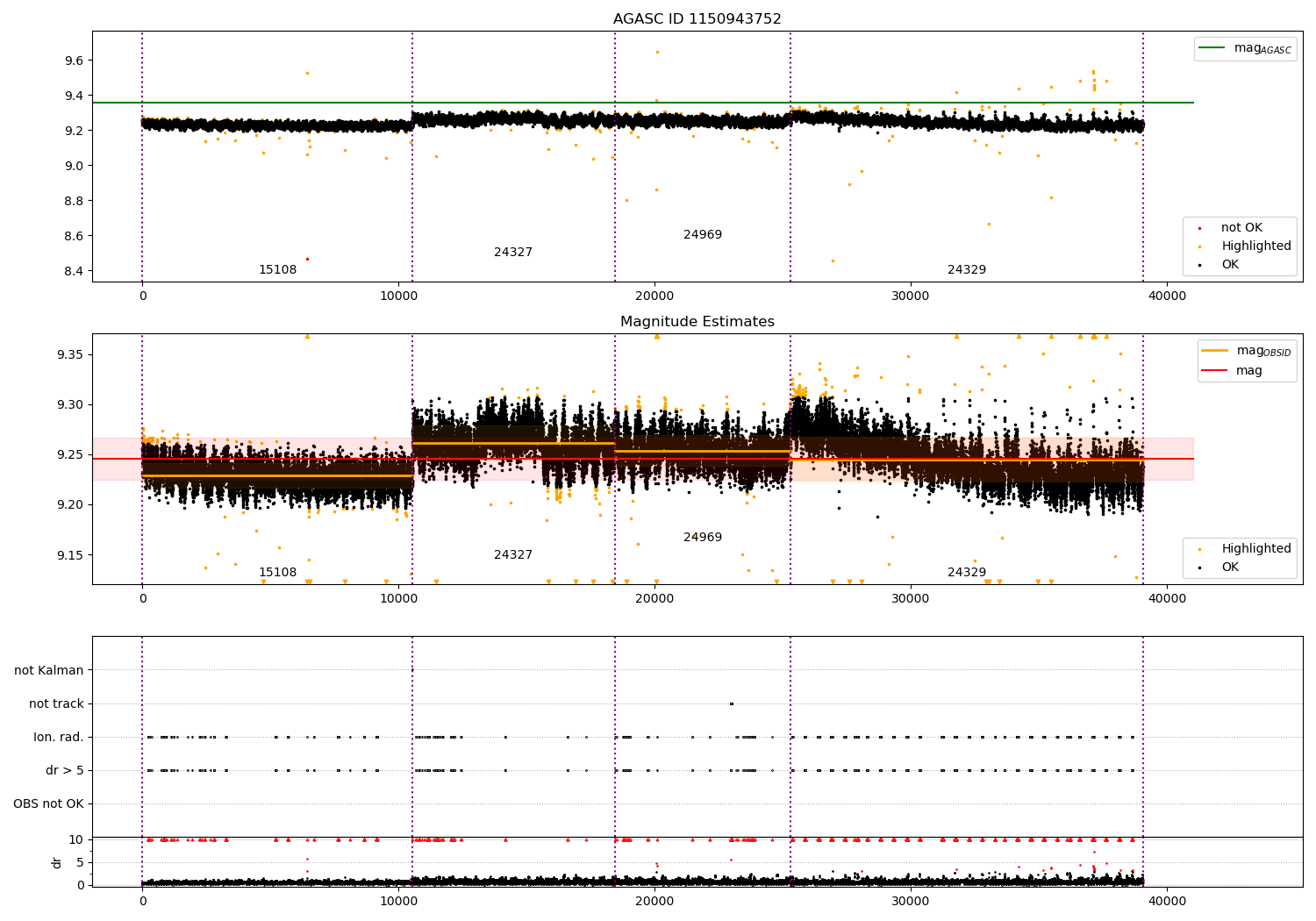The image size is (1316, 921).
Task: Click obsid label 24969 in top plot
Action: [703, 235]
